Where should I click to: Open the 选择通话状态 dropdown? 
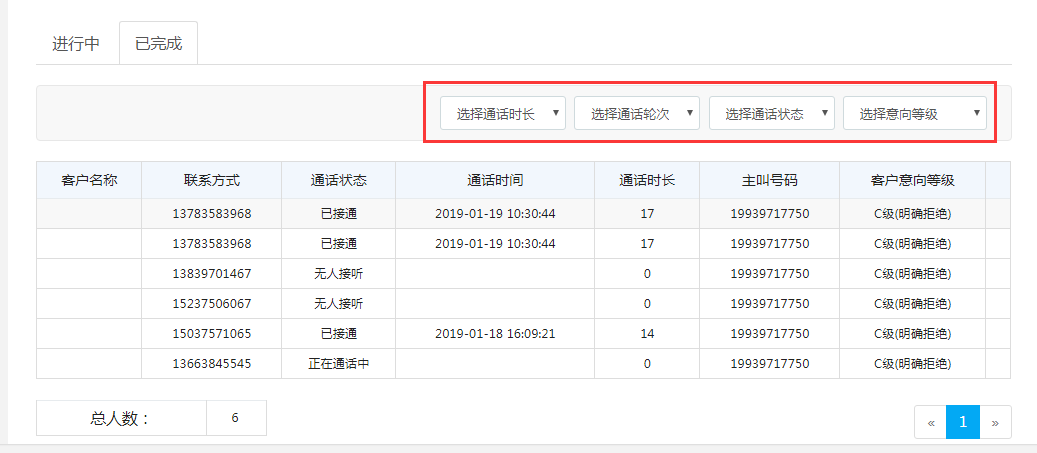tap(772, 114)
